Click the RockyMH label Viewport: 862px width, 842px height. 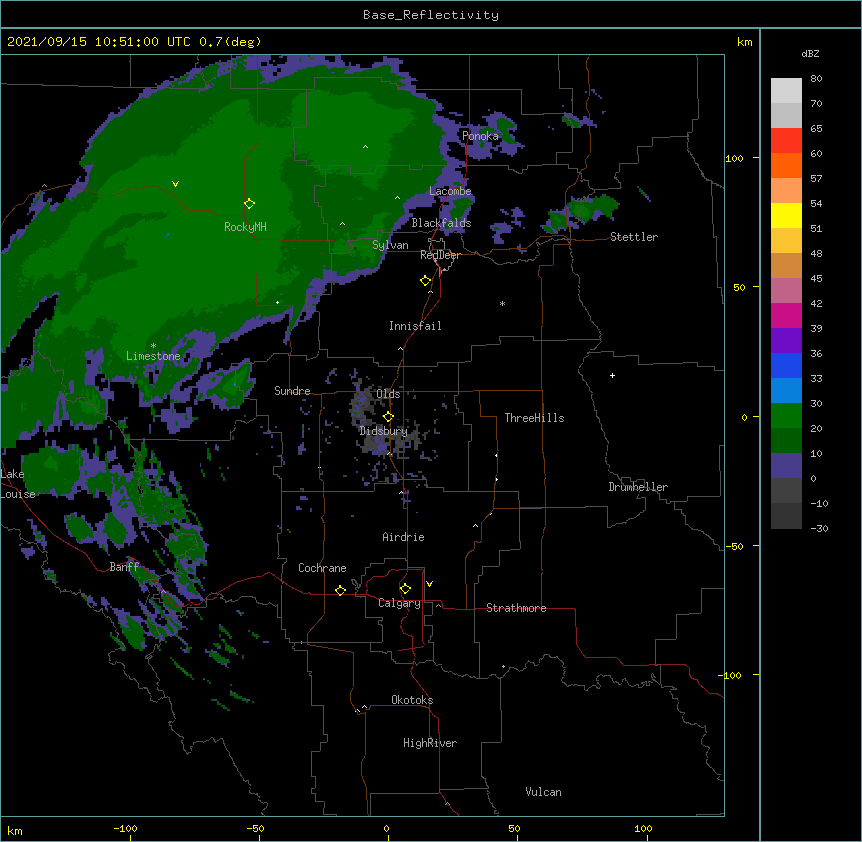point(245,227)
